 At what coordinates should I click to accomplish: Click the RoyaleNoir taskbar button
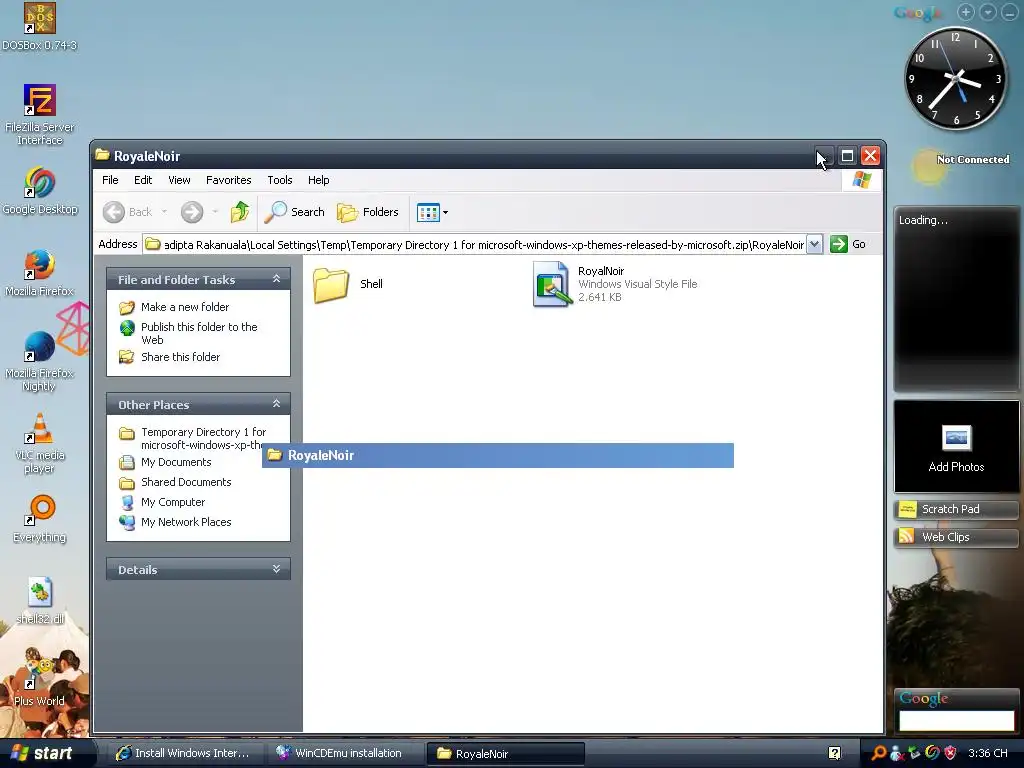tap(504, 753)
